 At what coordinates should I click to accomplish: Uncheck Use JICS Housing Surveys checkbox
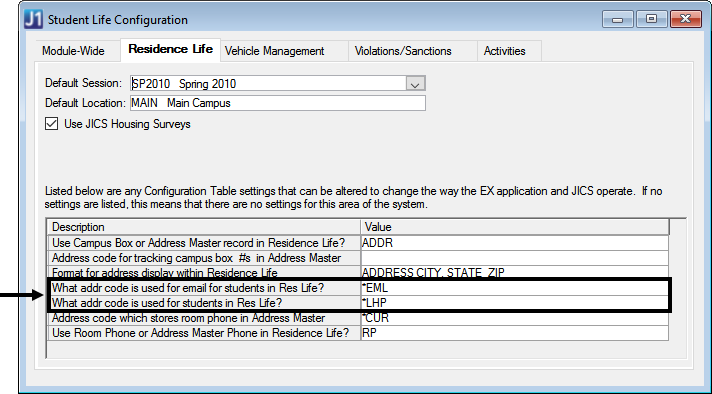pyautogui.click(x=51, y=124)
